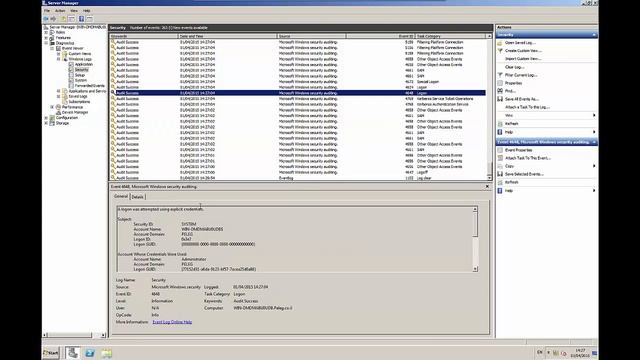The width and height of the screenshot is (640, 360).
Task: Expand Applications and Services Logs node
Action: click(x=58, y=91)
